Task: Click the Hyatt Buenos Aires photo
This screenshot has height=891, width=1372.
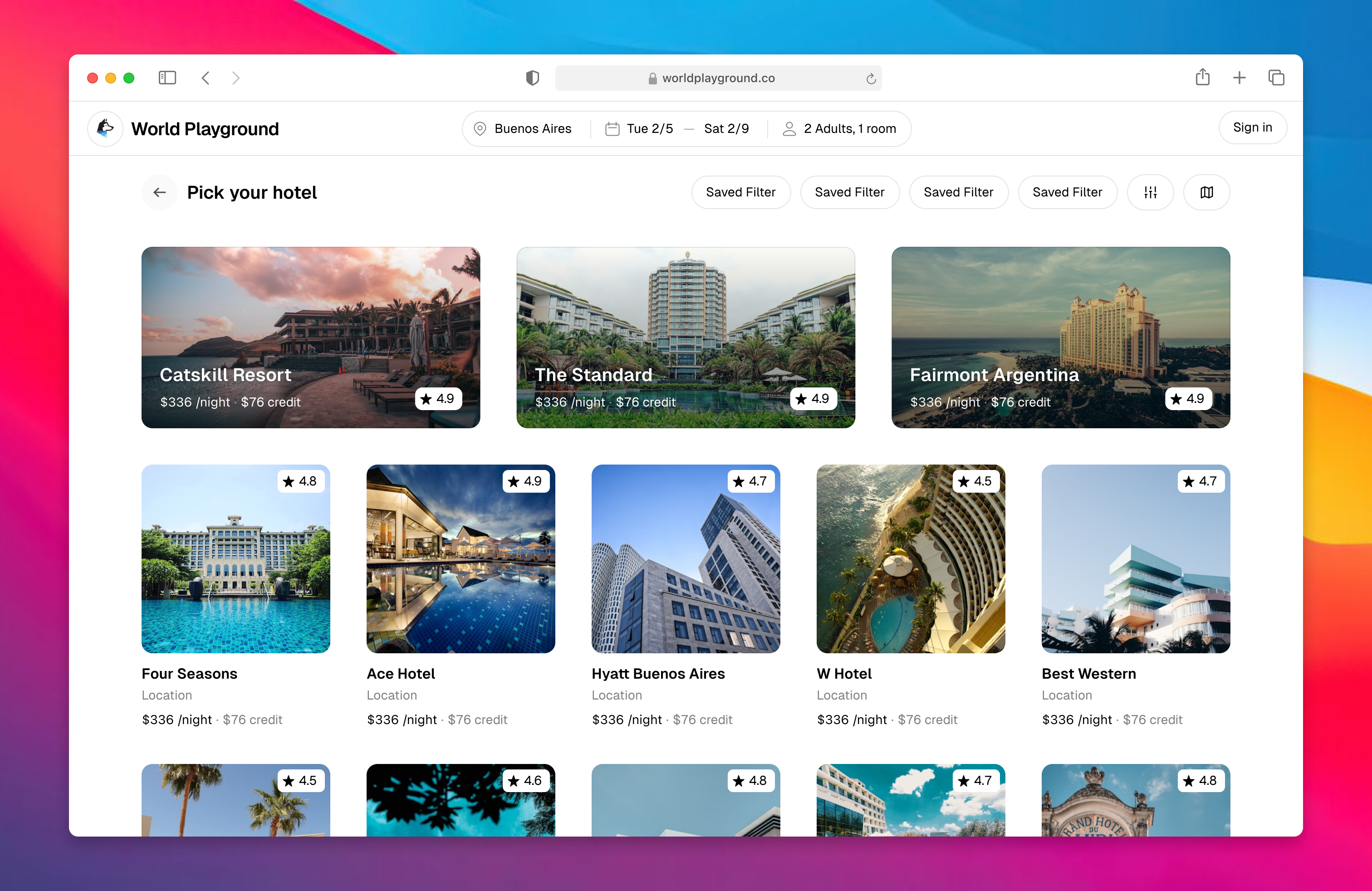Action: click(x=686, y=558)
